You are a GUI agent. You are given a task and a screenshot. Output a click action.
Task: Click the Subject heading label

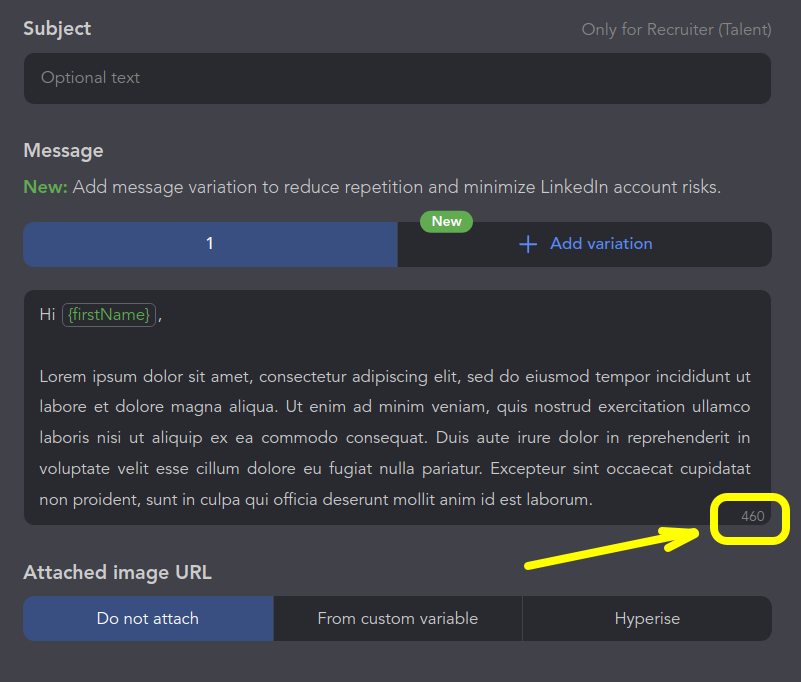pyautogui.click(x=57, y=29)
